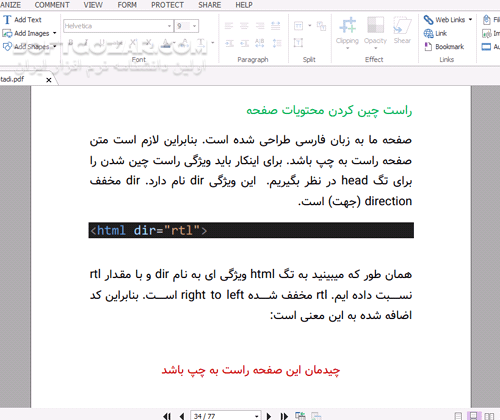Click the character spacing icon

(184, 43)
